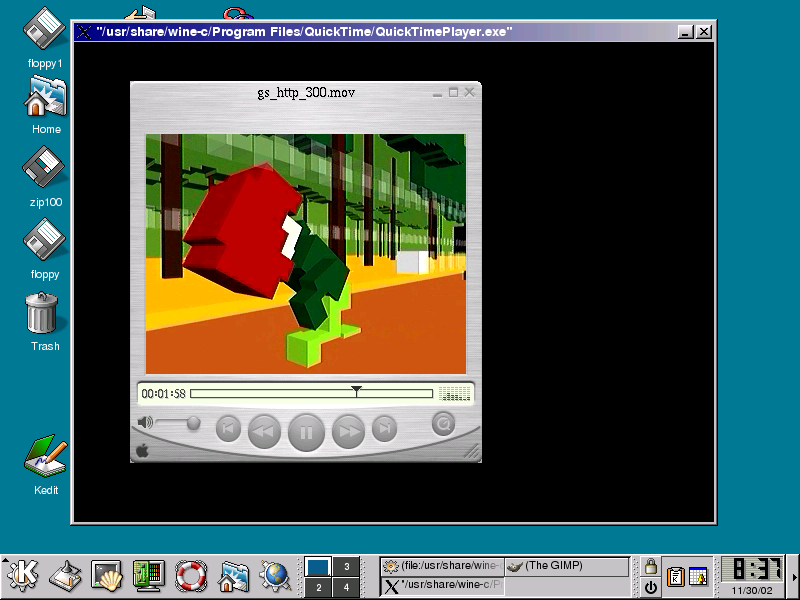Image resolution: width=800 pixels, height=600 pixels.
Task: Mute audio using the QuickTime speaker icon
Action: coord(145,422)
